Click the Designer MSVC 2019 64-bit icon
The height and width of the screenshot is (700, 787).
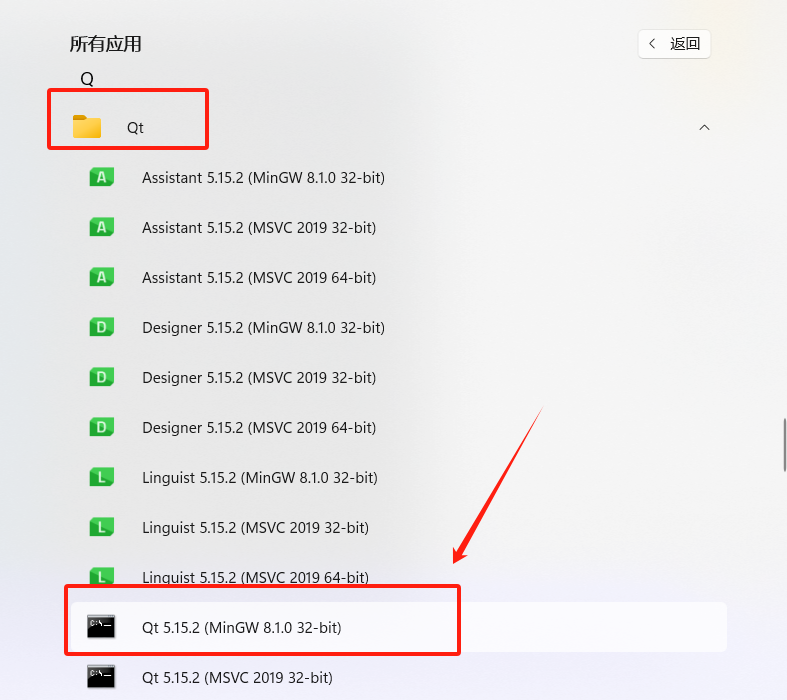(101, 427)
